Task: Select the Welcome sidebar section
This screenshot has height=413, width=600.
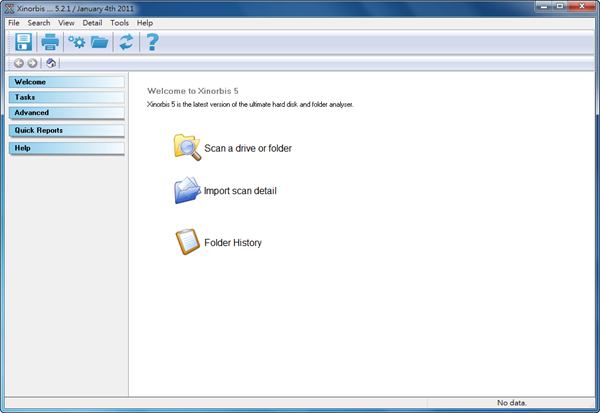Action: point(67,82)
